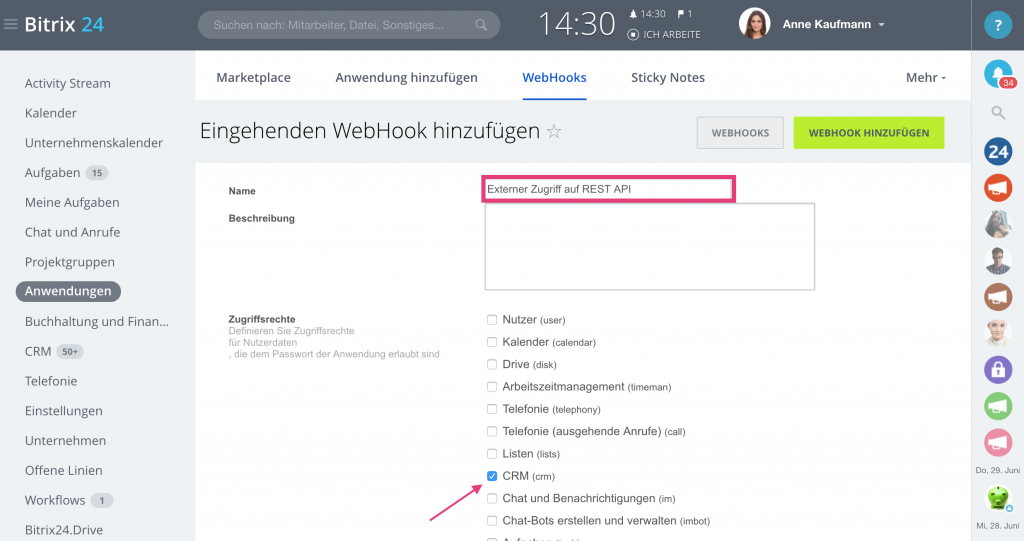Open Buchhaltung und Finan... menu item
Image resolution: width=1024 pixels, height=541 pixels.
pos(97,321)
